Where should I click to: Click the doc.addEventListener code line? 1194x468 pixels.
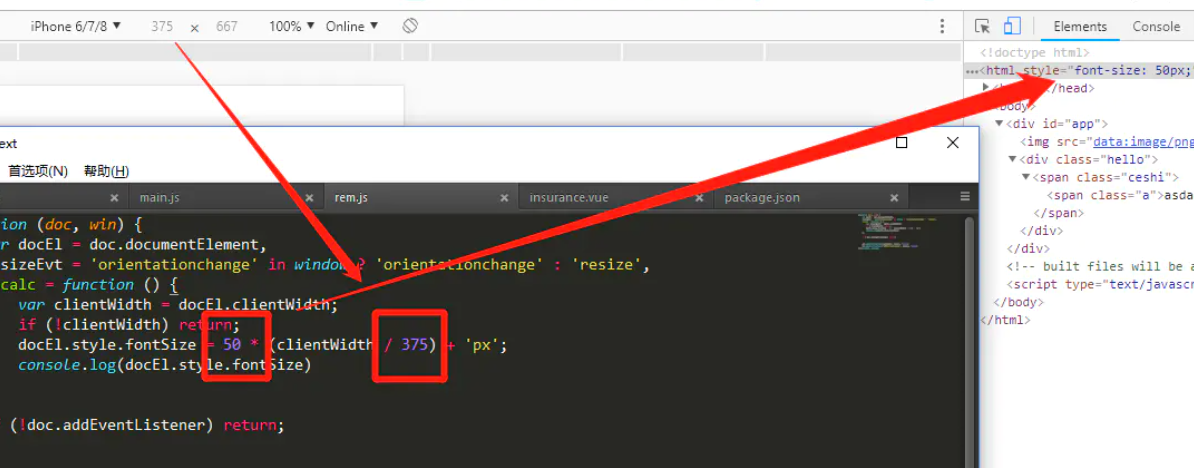(147, 425)
